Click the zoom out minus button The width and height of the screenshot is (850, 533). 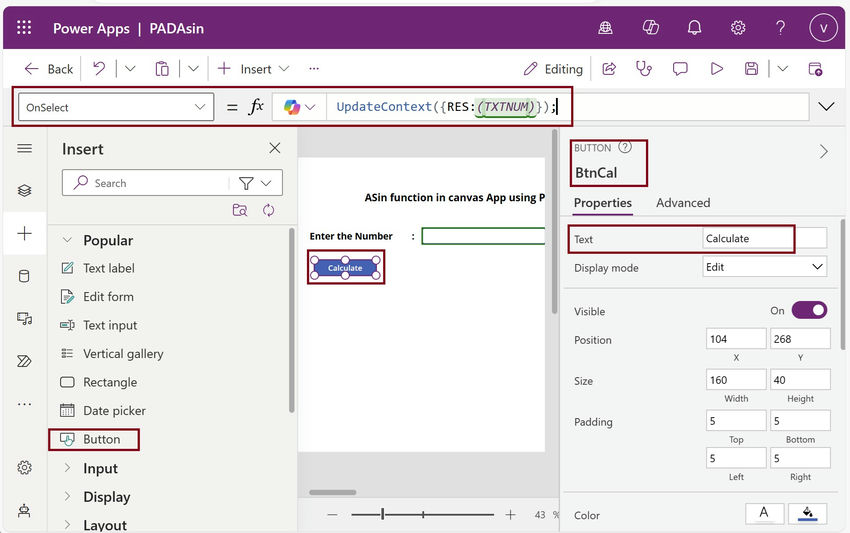pyautogui.click(x=333, y=515)
